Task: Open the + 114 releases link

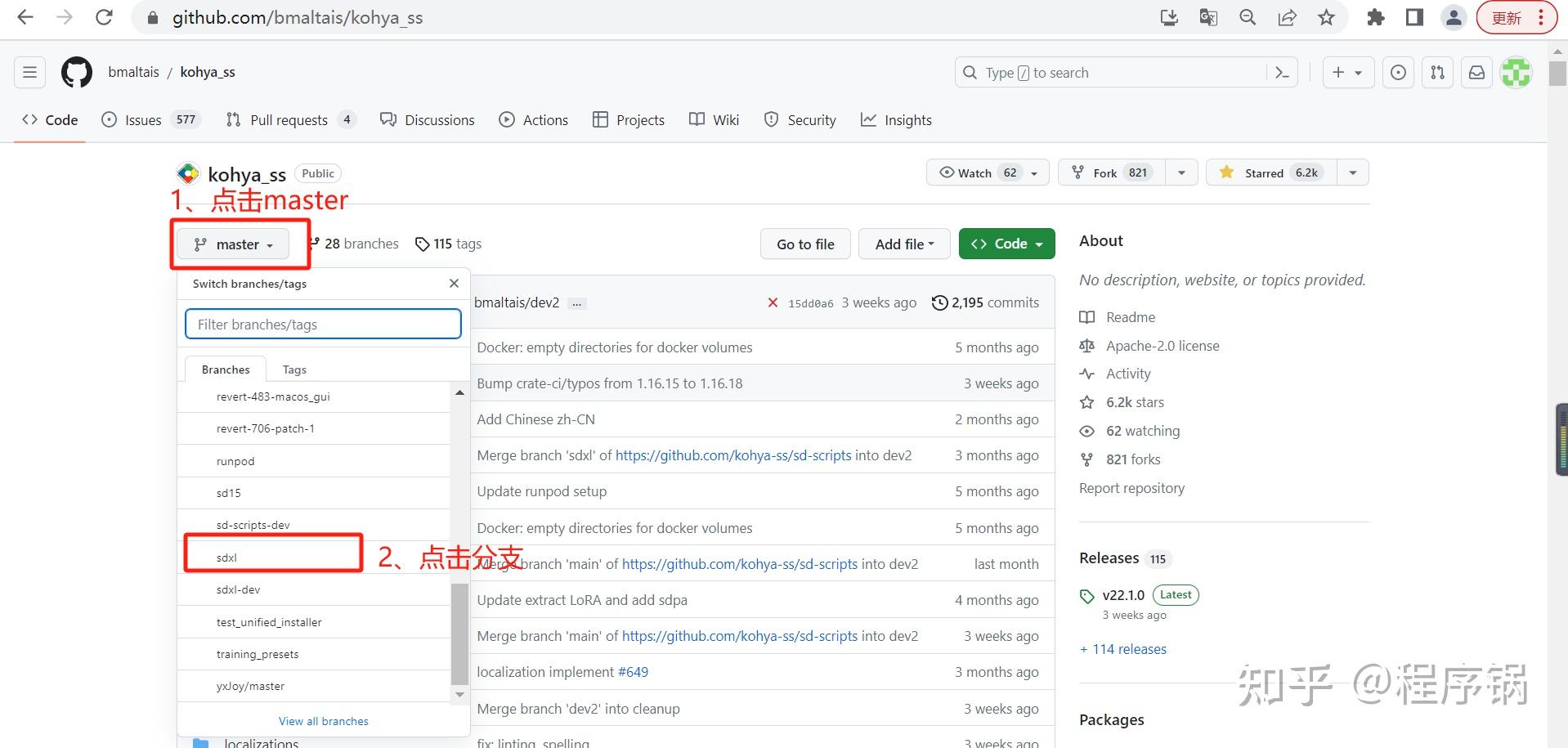Action: click(x=1123, y=648)
